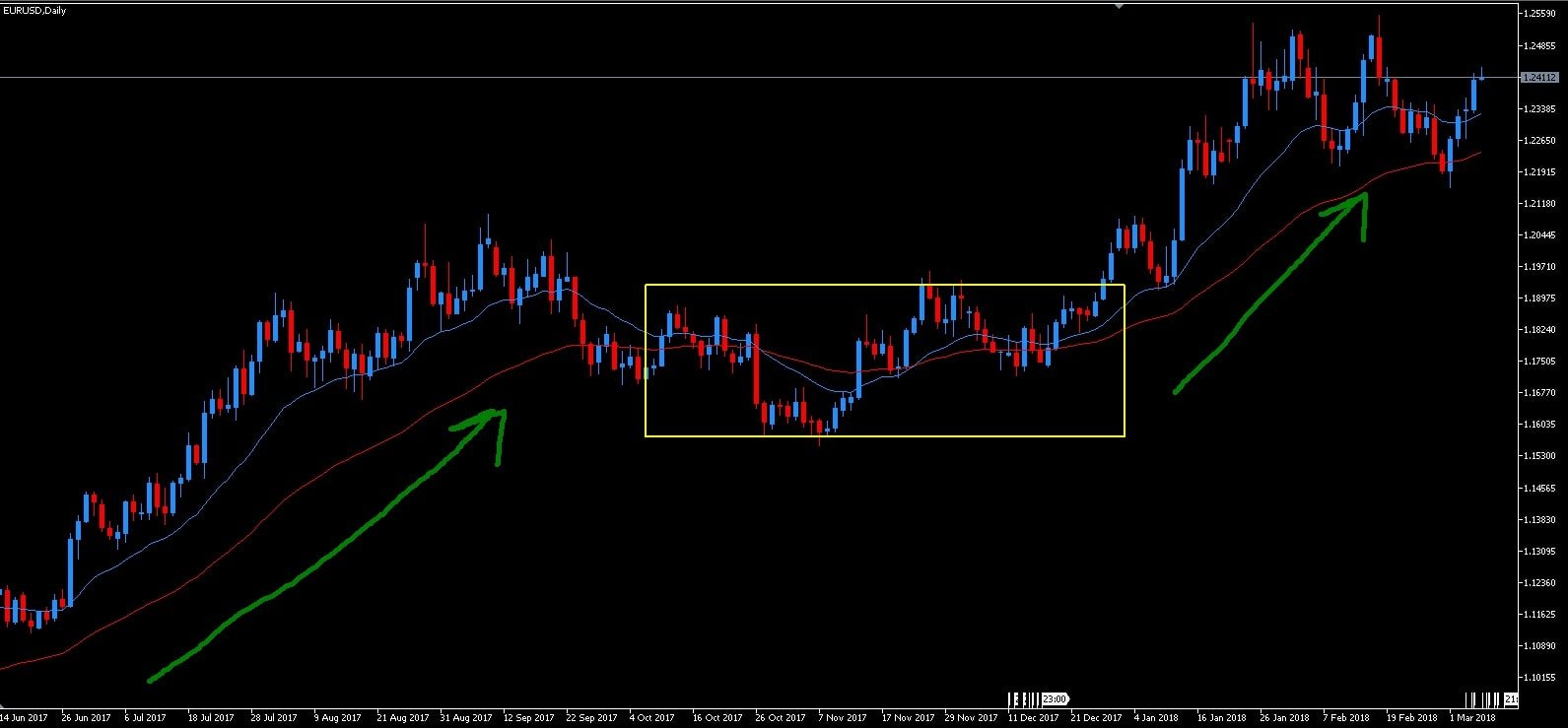Click the 1.18975 price axis label
The width and height of the screenshot is (1568, 728).
coord(1539,298)
